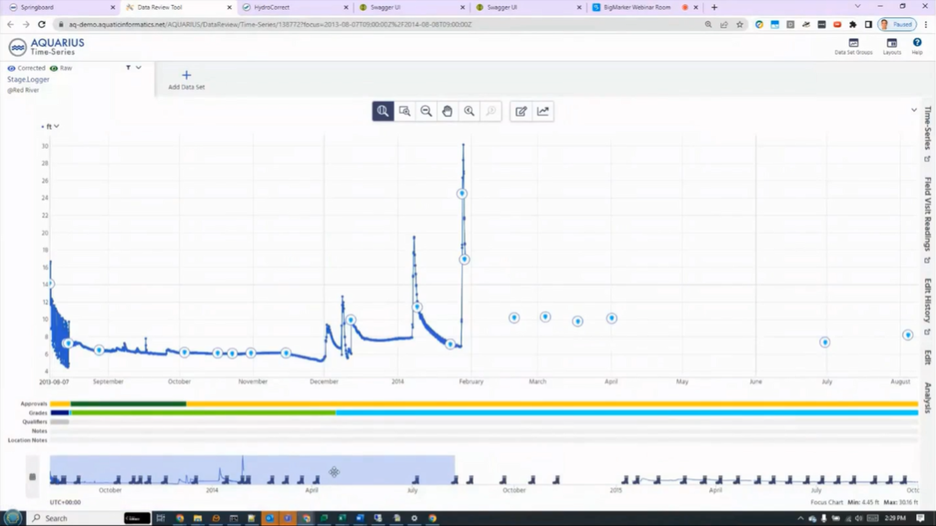Screen dimensions: 936x526
Task: Click the zoom out magnifier icon
Action: tap(426, 111)
